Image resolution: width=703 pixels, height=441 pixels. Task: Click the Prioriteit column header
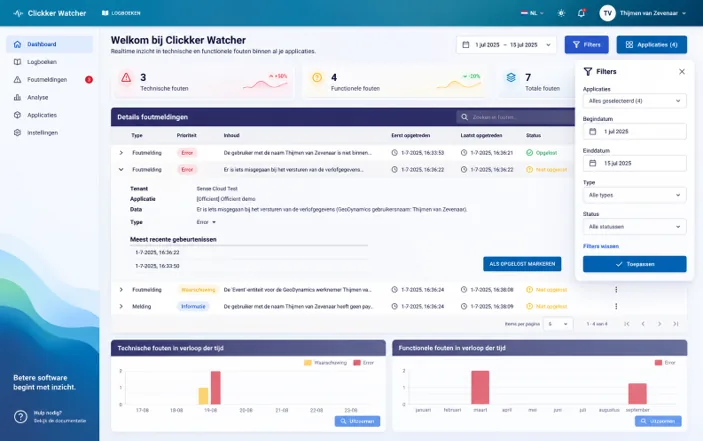coord(187,135)
